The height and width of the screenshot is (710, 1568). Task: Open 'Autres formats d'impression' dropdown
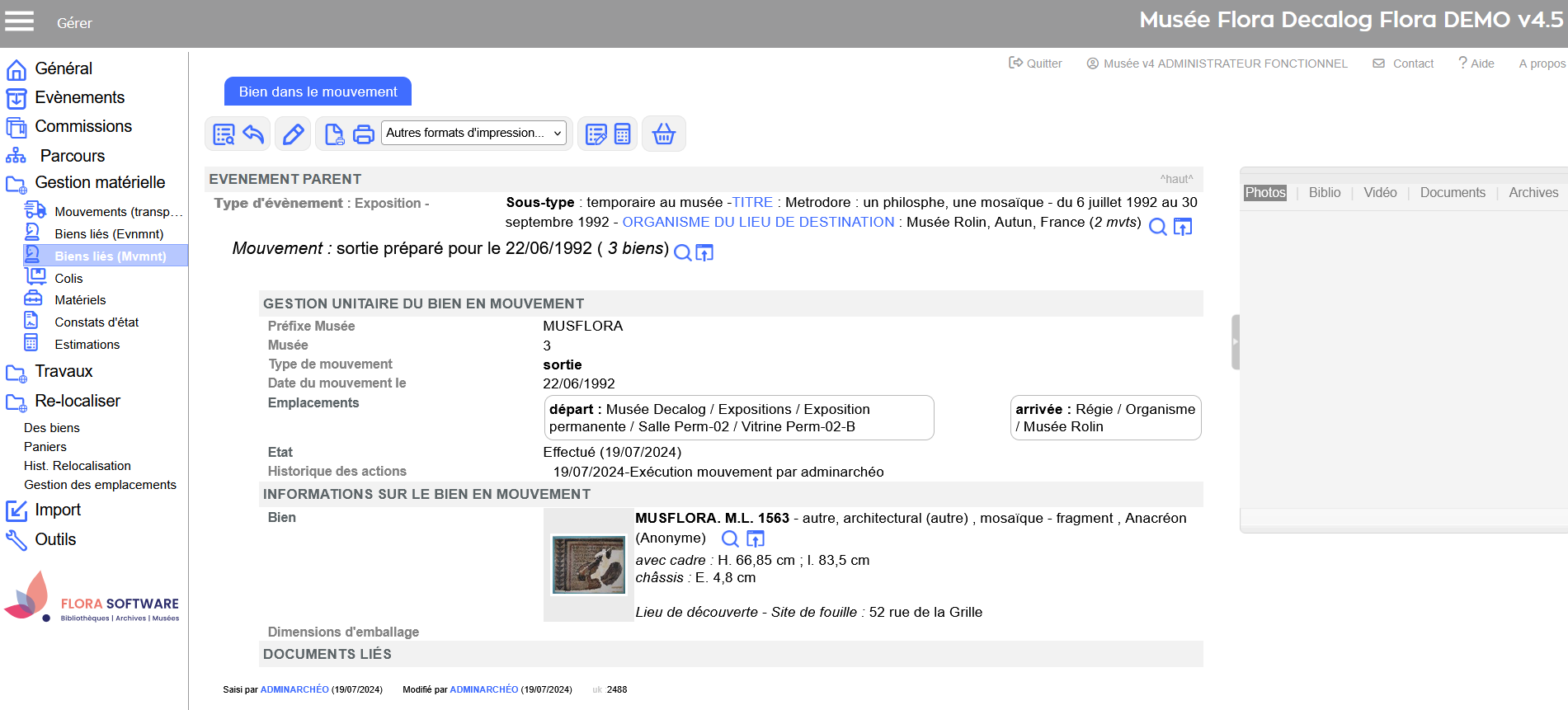pos(473,133)
